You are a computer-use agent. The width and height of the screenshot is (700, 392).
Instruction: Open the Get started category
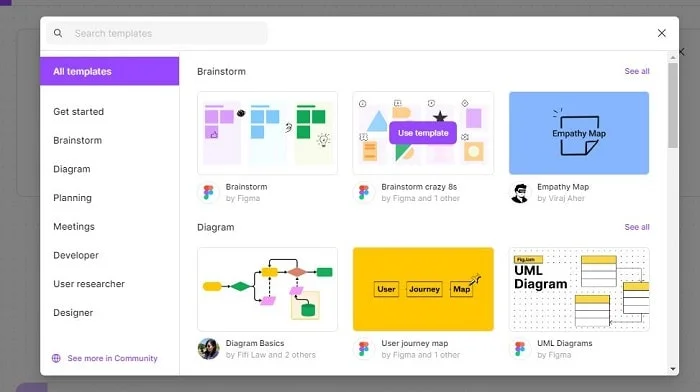click(x=79, y=112)
